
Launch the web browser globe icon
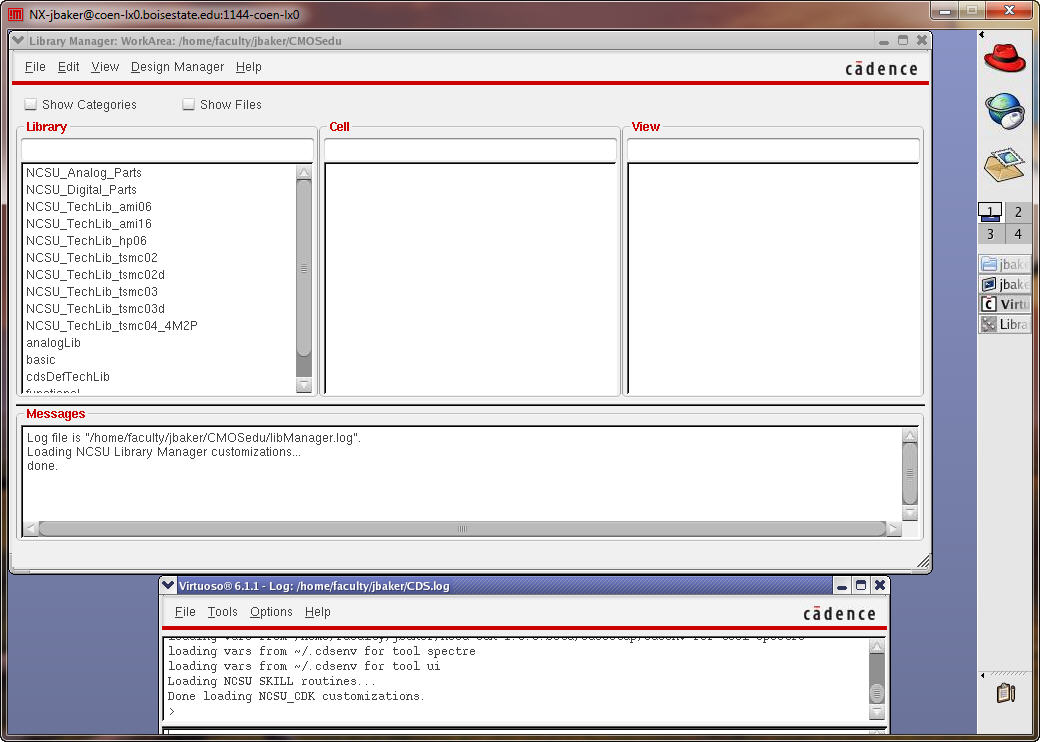pyautogui.click(x=1004, y=110)
